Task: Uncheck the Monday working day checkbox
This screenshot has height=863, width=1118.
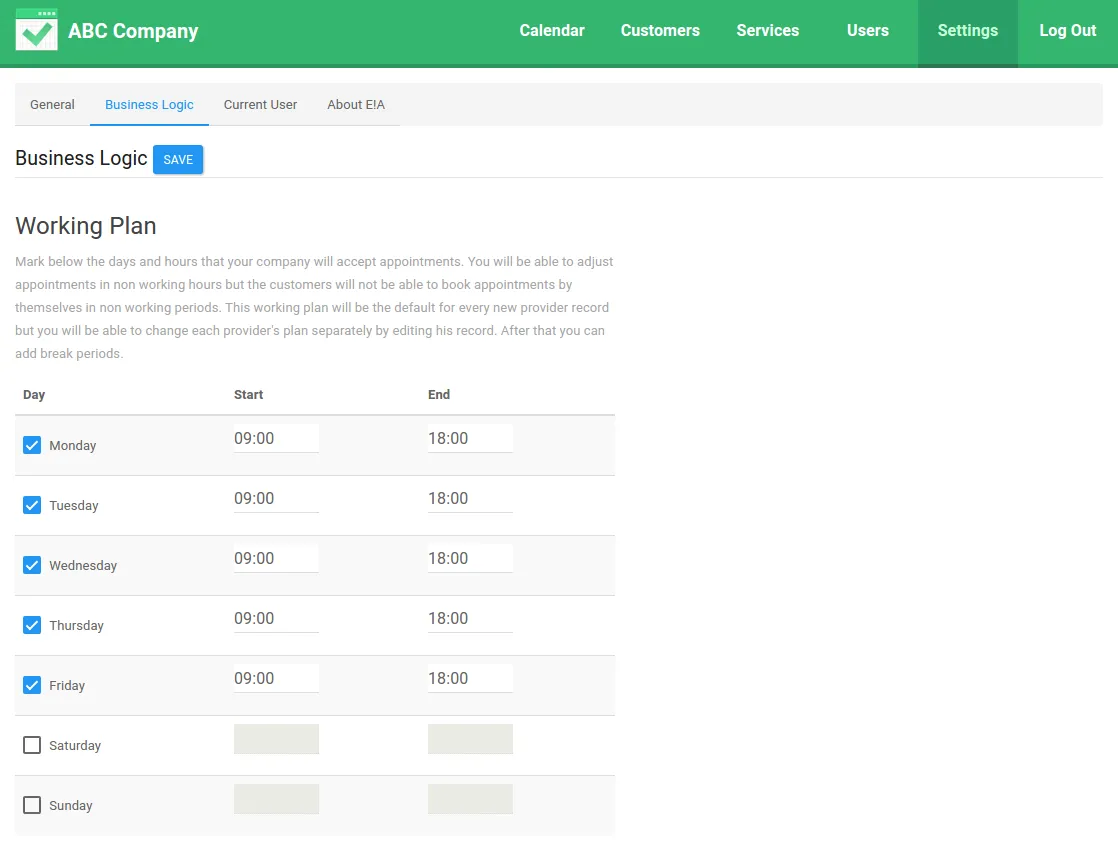Action: [32, 446]
